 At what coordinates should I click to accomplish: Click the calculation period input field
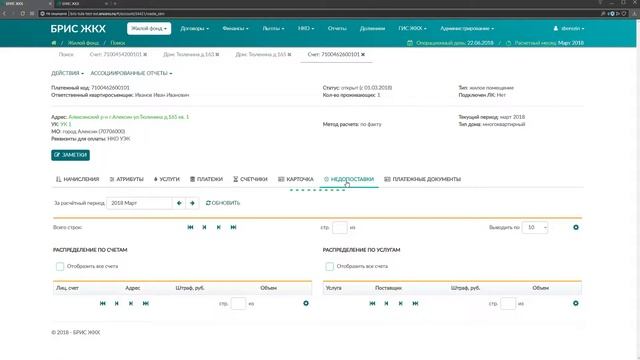click(139, 203)
